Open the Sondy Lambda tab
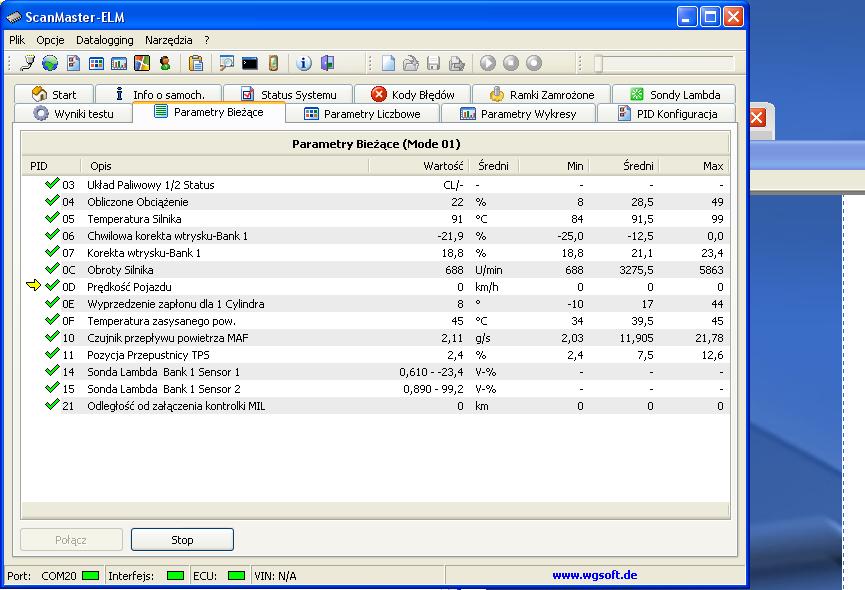865x590 pixels. point(674,95)
